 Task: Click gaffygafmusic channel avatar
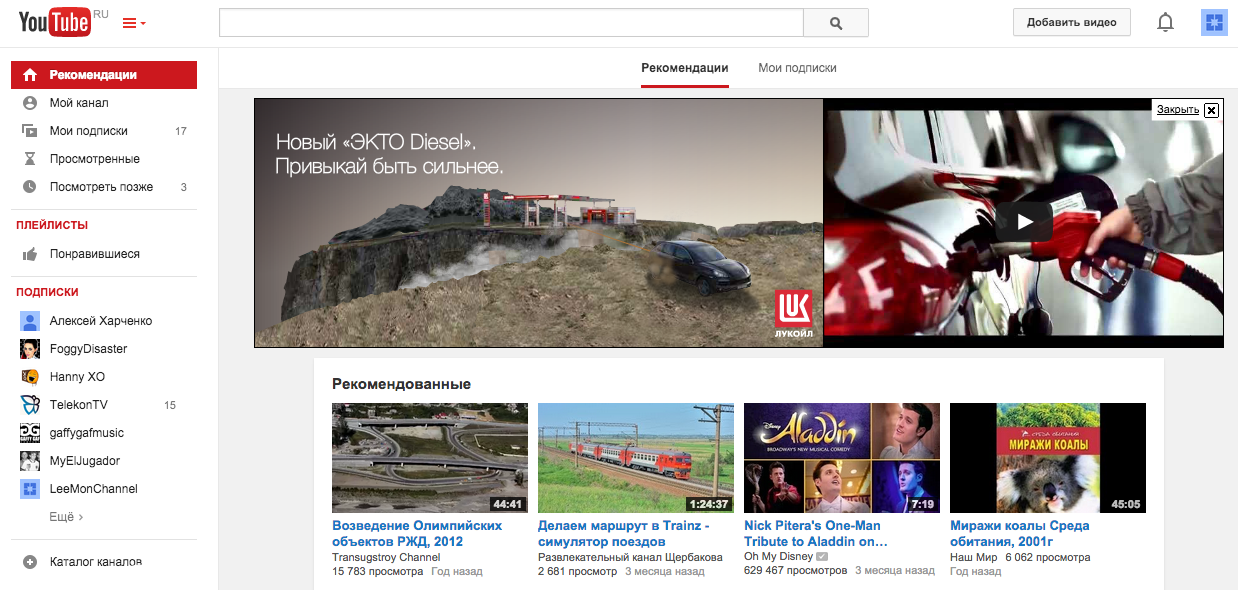(x=30, y=433)
